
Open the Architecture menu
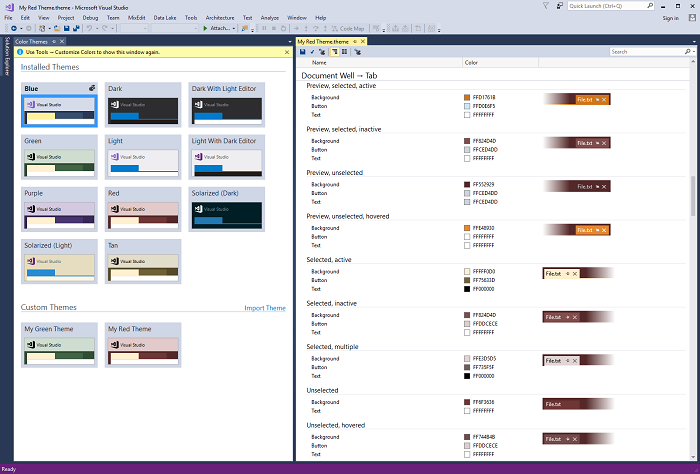click(220, 18)
